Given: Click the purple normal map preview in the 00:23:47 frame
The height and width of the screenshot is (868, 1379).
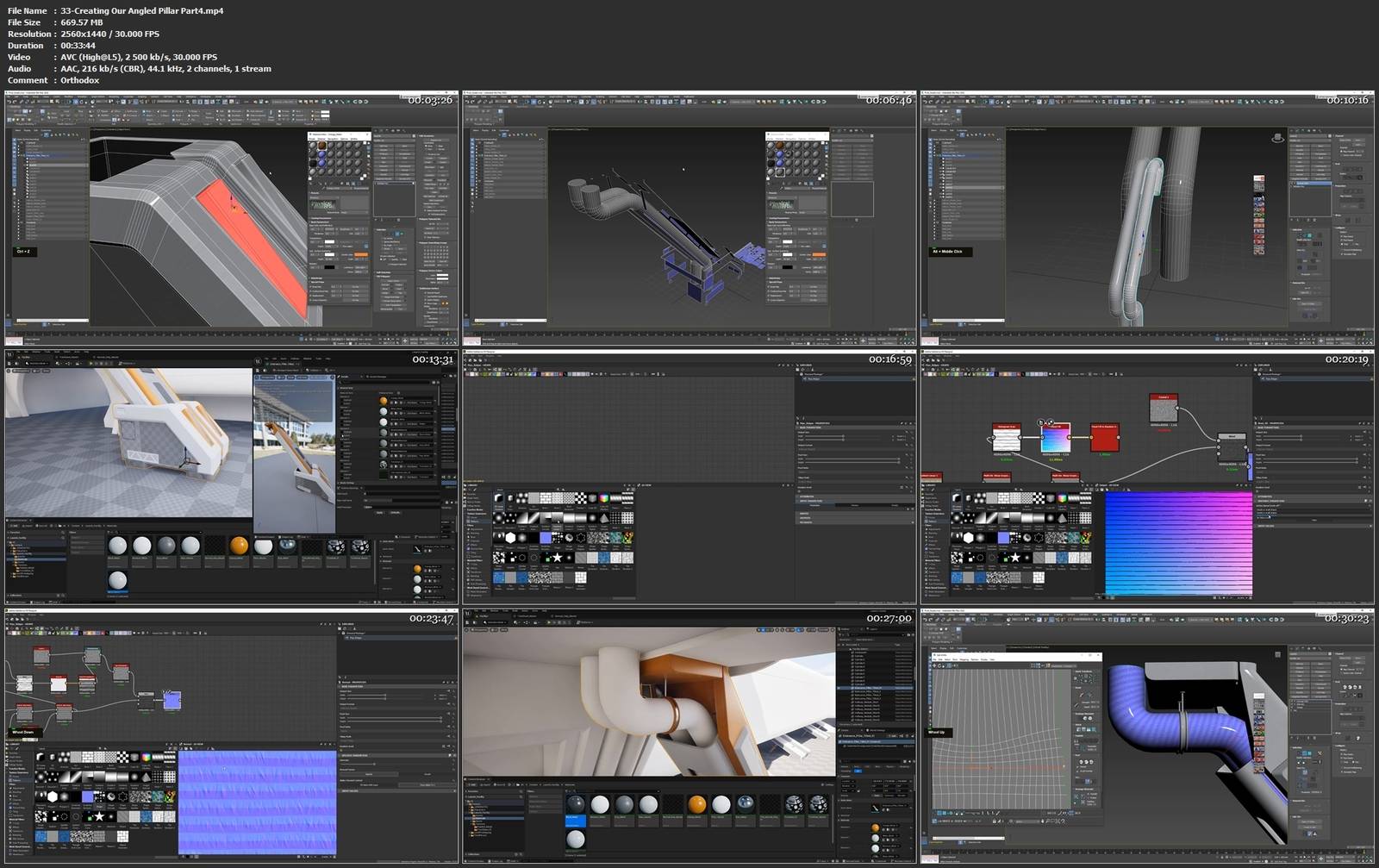Looking at the screenshot, I should point(257,802).
